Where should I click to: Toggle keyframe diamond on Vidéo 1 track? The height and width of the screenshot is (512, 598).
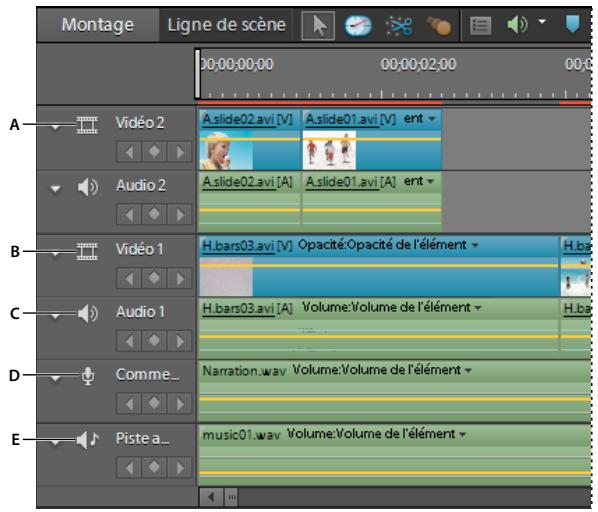154,278
